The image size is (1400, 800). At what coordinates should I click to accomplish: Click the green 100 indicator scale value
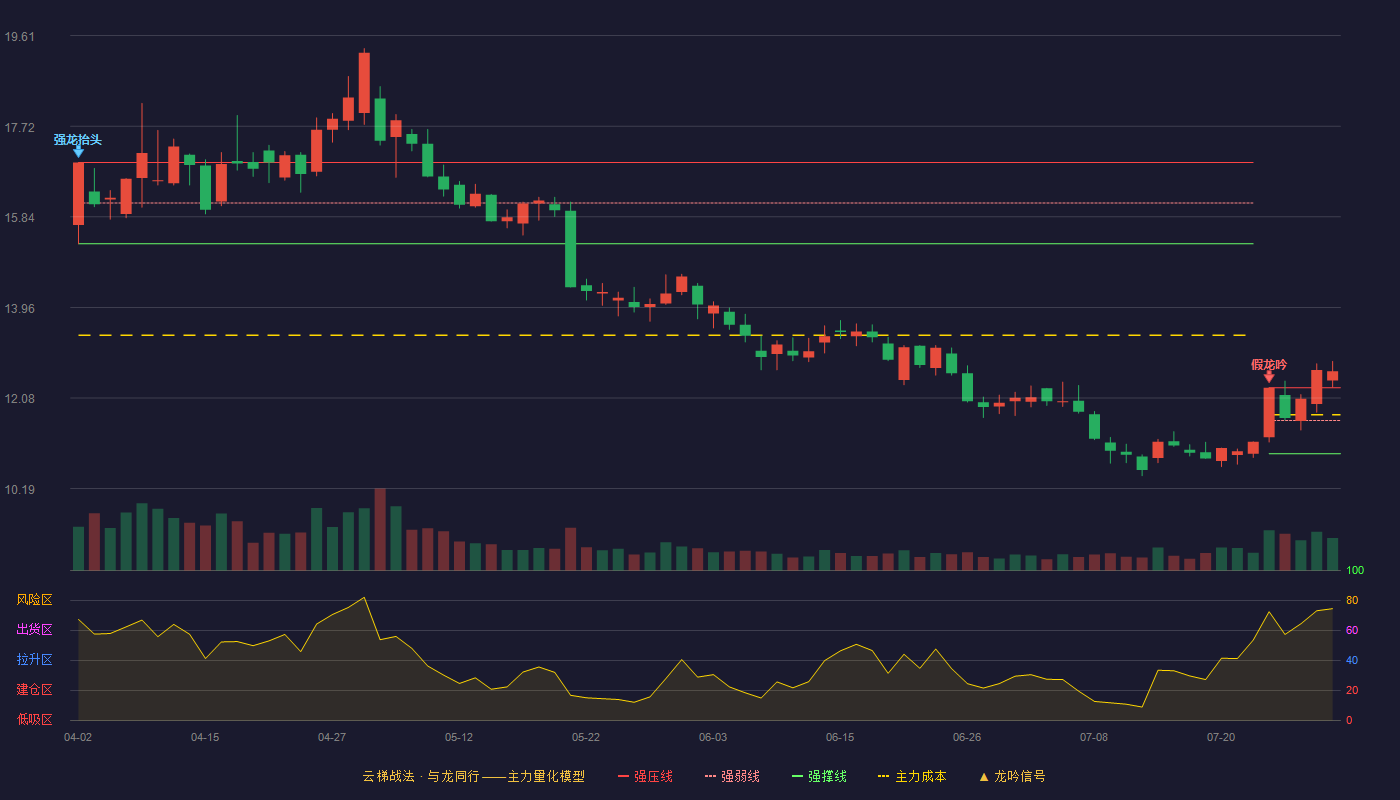coord(1355,571)
